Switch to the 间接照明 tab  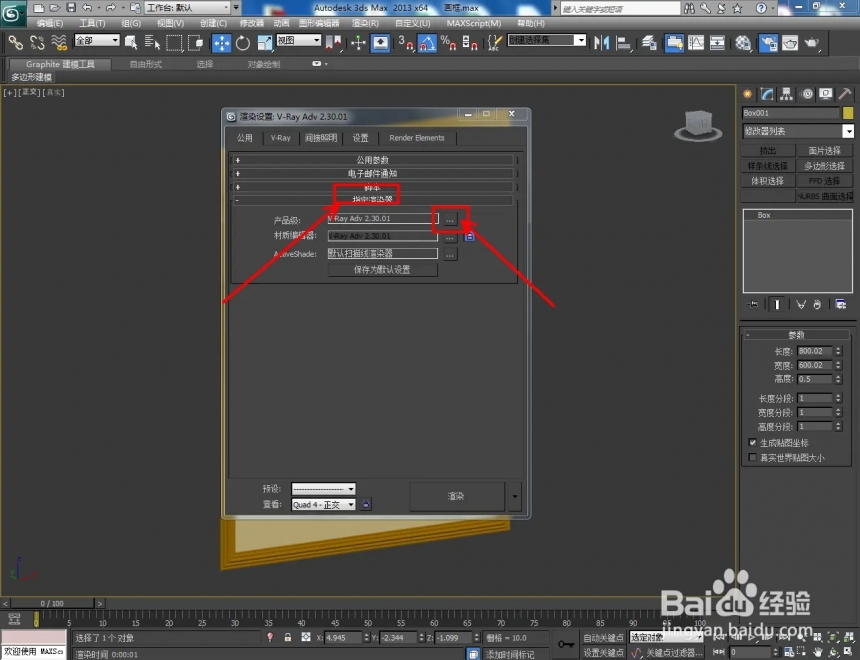(x=321, y=138)
